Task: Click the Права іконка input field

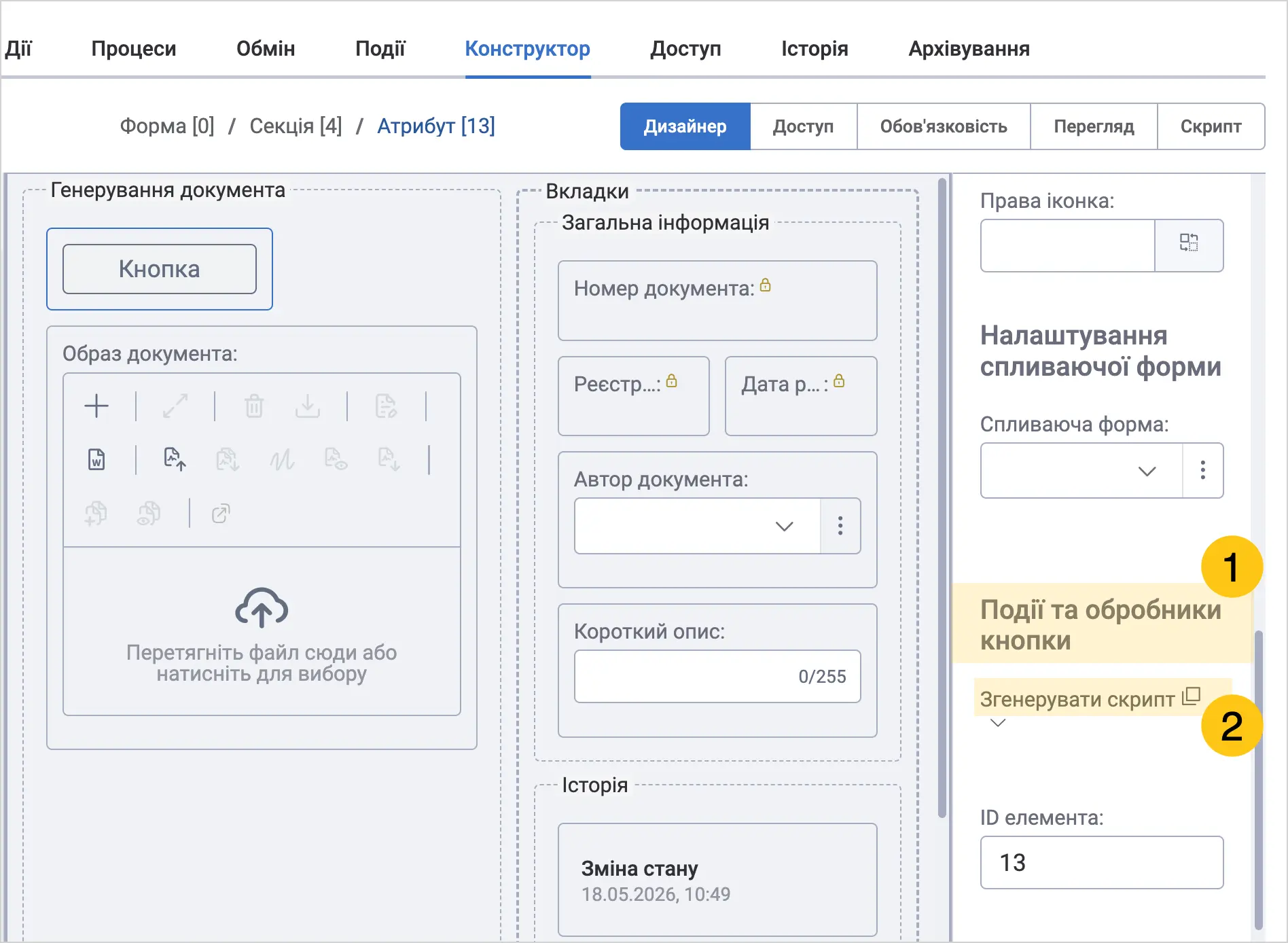Action: [1068, 245]
